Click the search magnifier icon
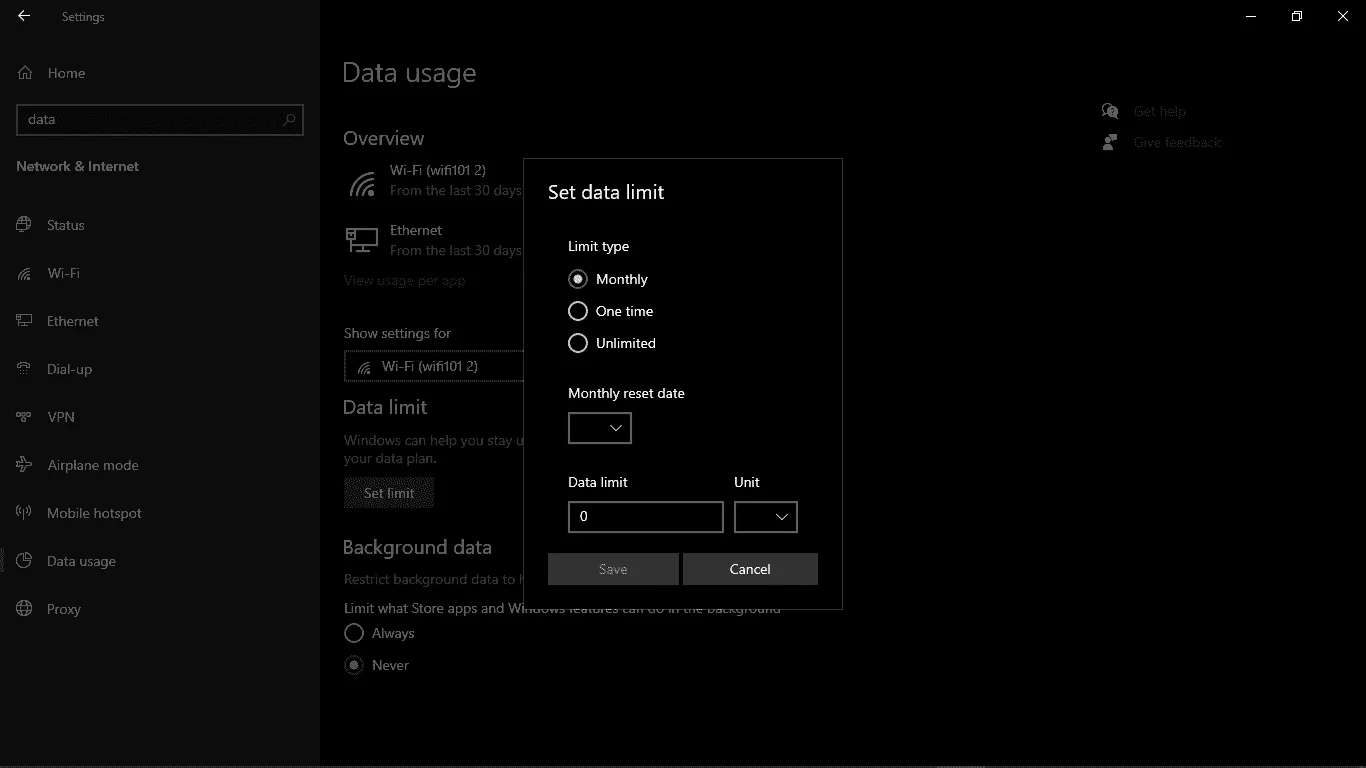The width and height of the screenshot is (1366, 768). point(289,119)
